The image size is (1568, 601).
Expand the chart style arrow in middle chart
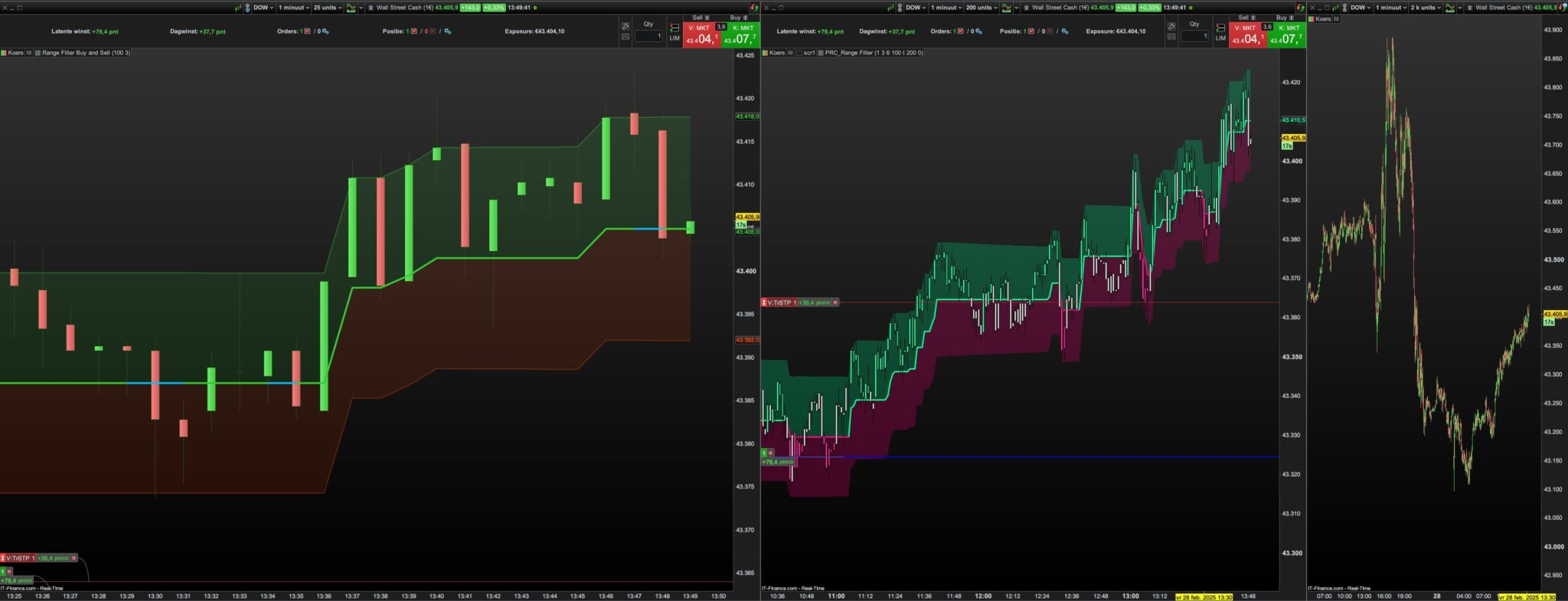click(x=1017, y=8)
